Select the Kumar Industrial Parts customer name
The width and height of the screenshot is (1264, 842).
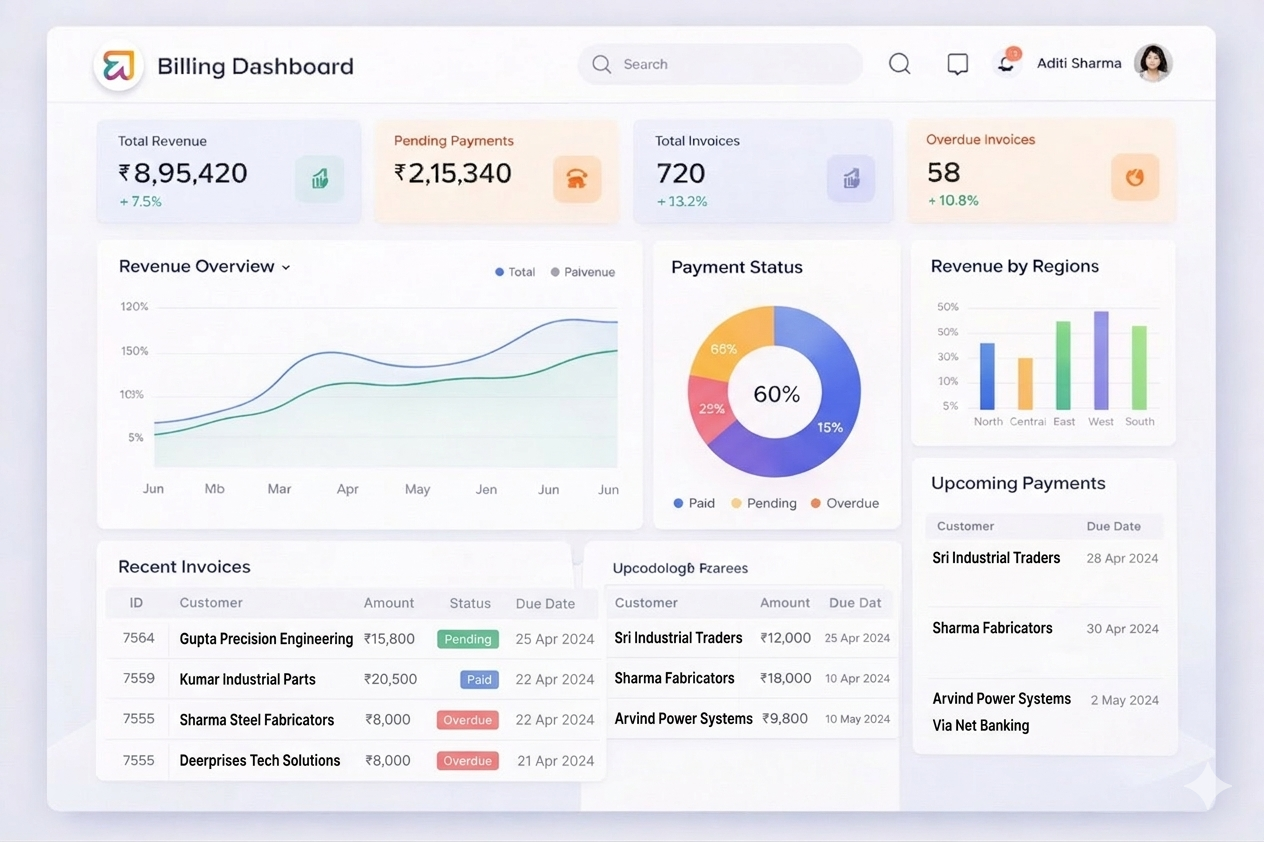pyautogui.click(x=247, y=679)
